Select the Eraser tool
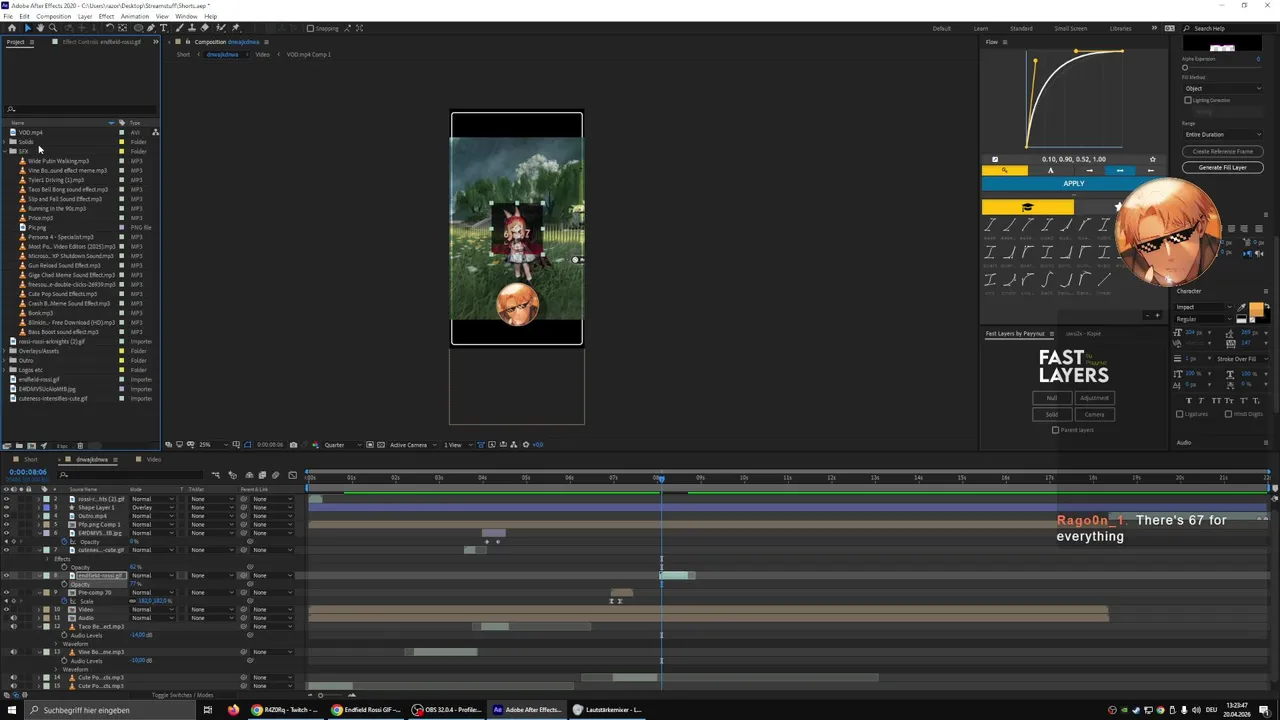The width and height of the screenshot is (1280, 720). tap(204, 28)
